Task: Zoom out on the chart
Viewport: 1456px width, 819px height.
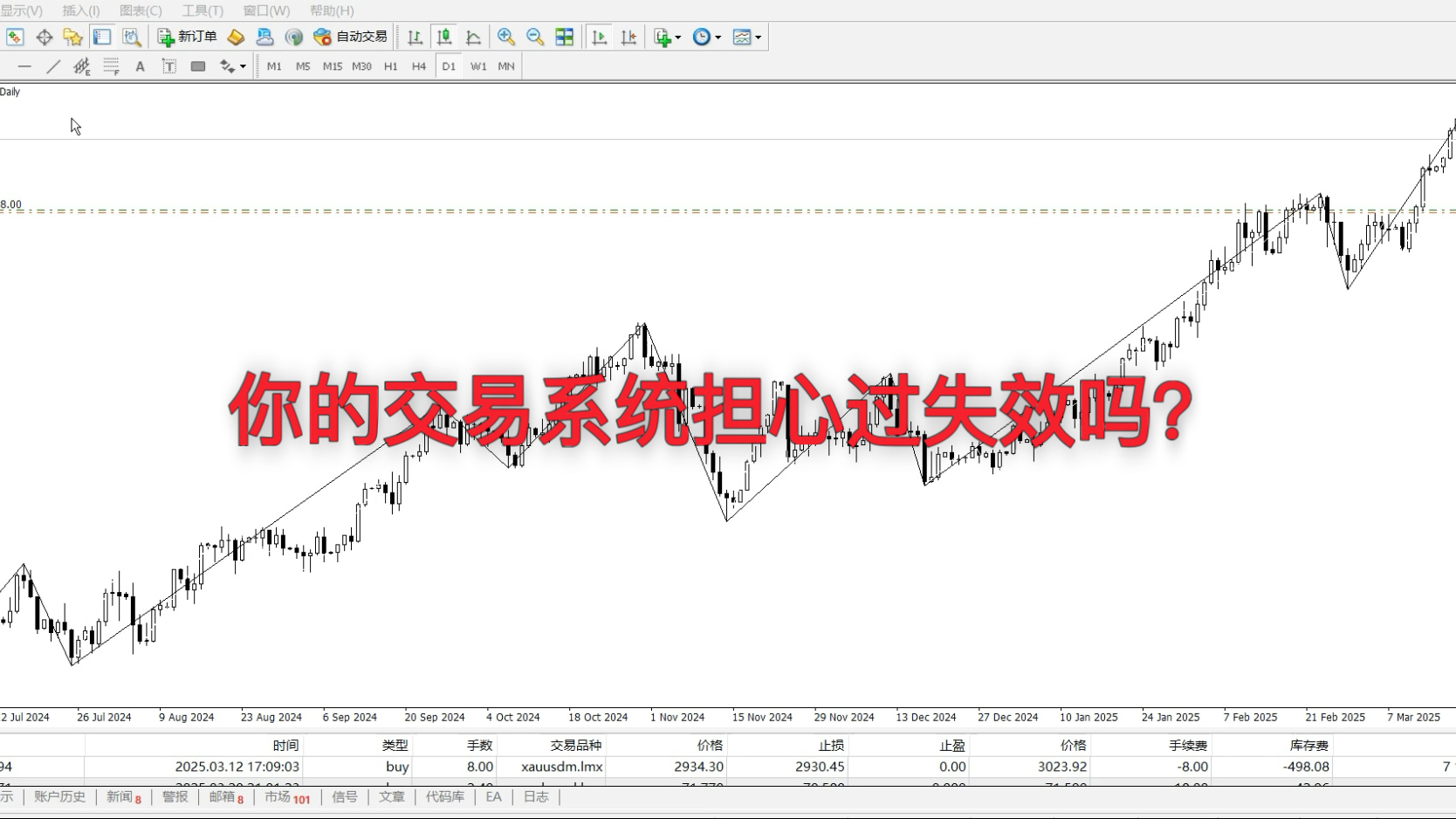Action: pyautogui.click(x=535, y=37)
